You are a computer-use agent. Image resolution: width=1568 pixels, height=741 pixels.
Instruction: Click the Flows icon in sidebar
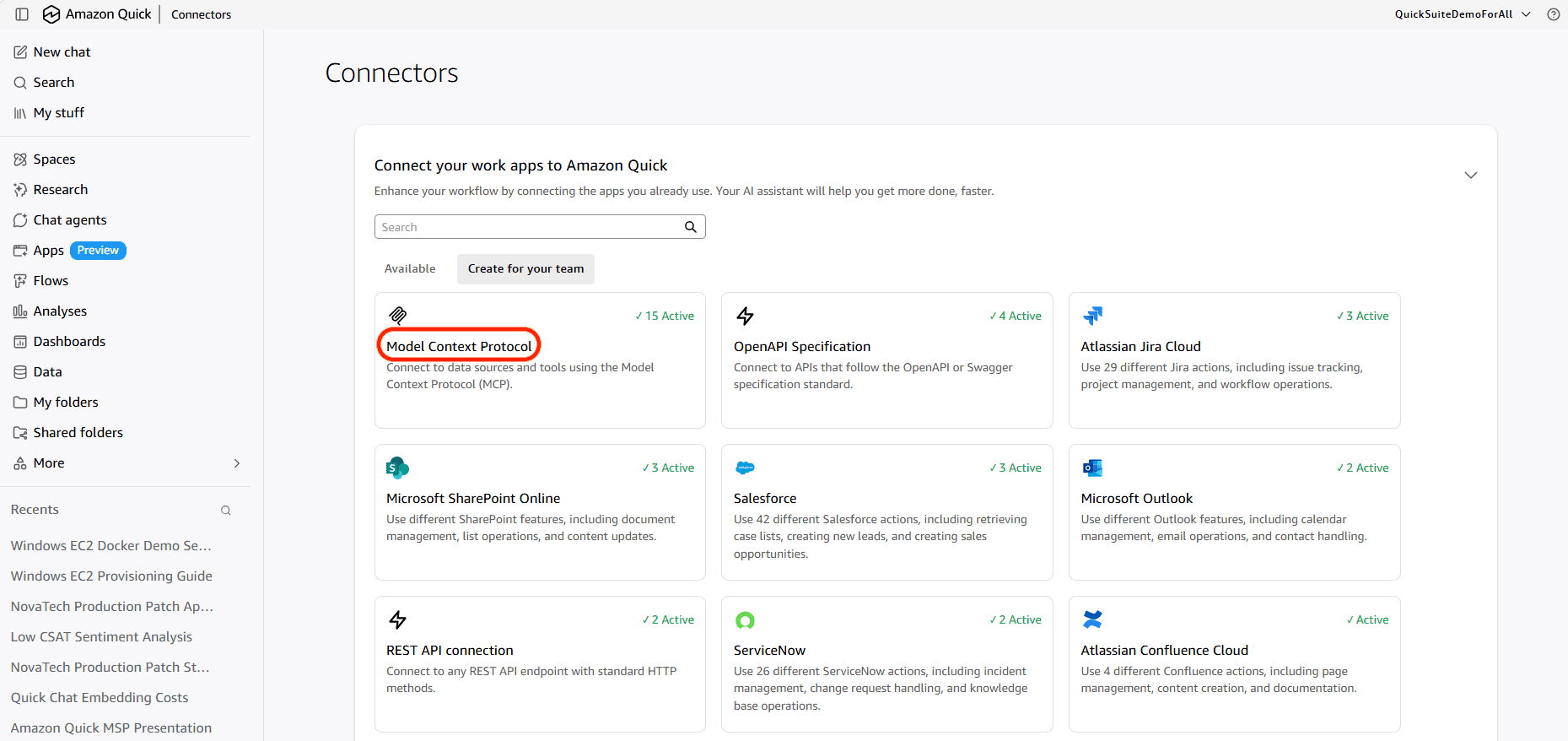tap(20, 281)
